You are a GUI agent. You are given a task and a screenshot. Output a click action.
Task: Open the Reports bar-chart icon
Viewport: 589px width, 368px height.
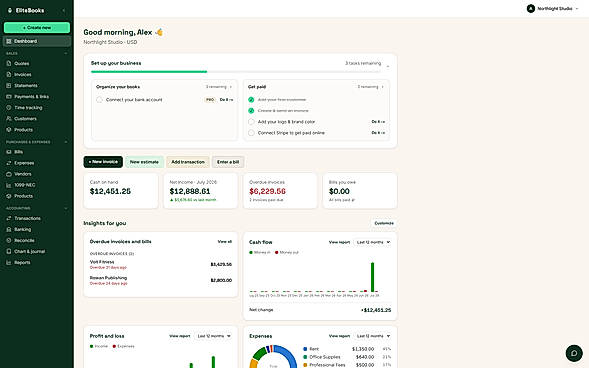point(9,262)
